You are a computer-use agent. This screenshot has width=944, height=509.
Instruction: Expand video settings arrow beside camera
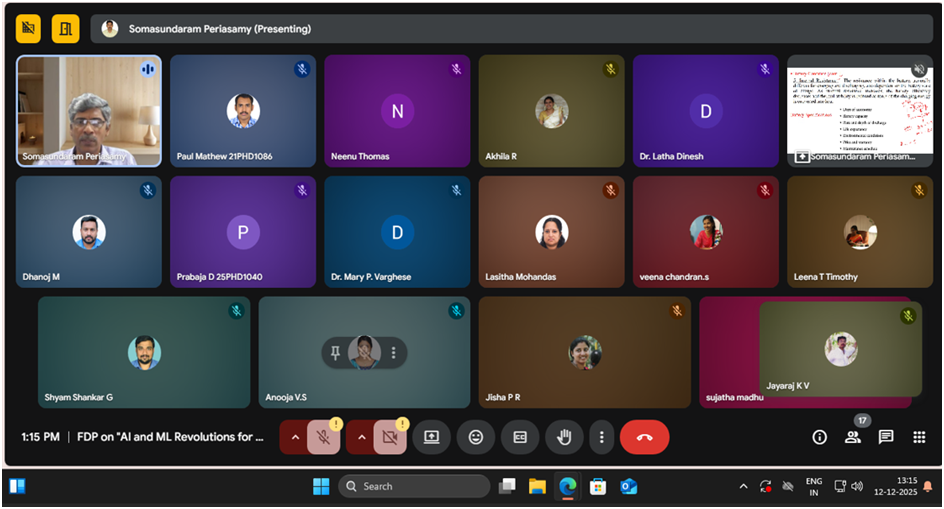point(361,437)
